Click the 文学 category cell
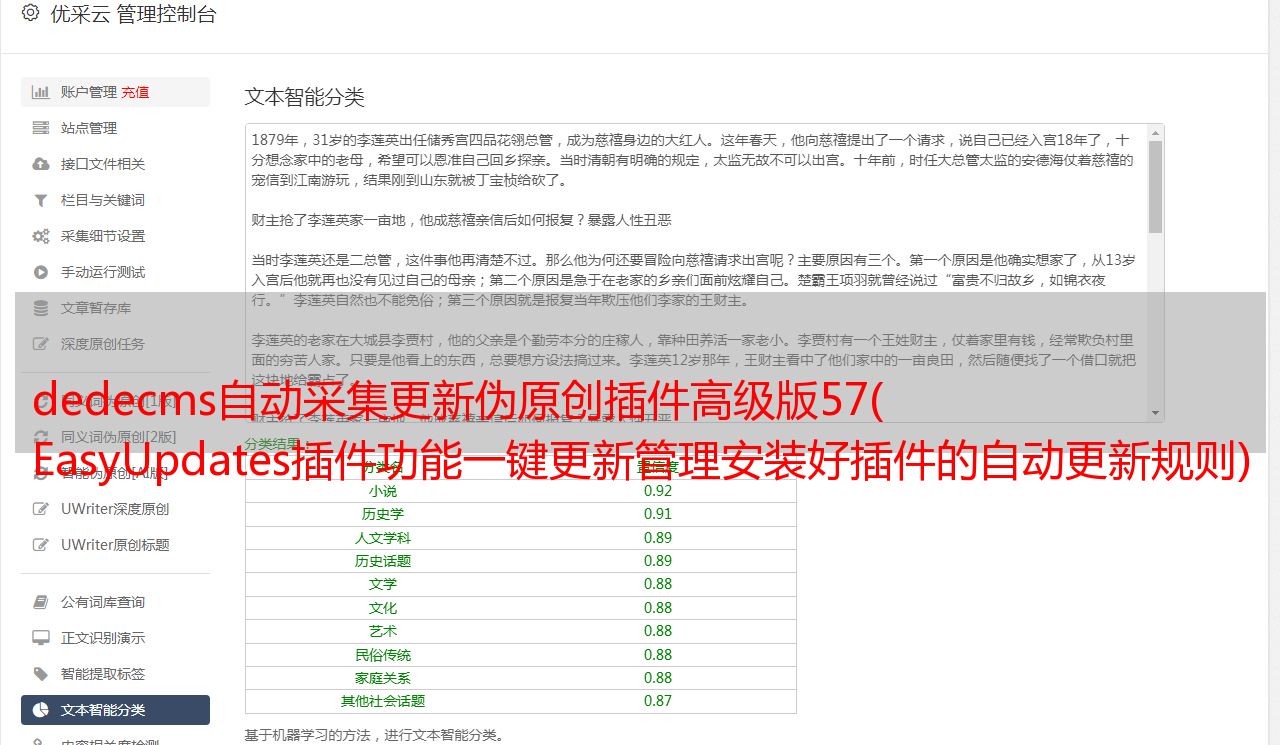1280x745 pixels. tap(383, 584)
